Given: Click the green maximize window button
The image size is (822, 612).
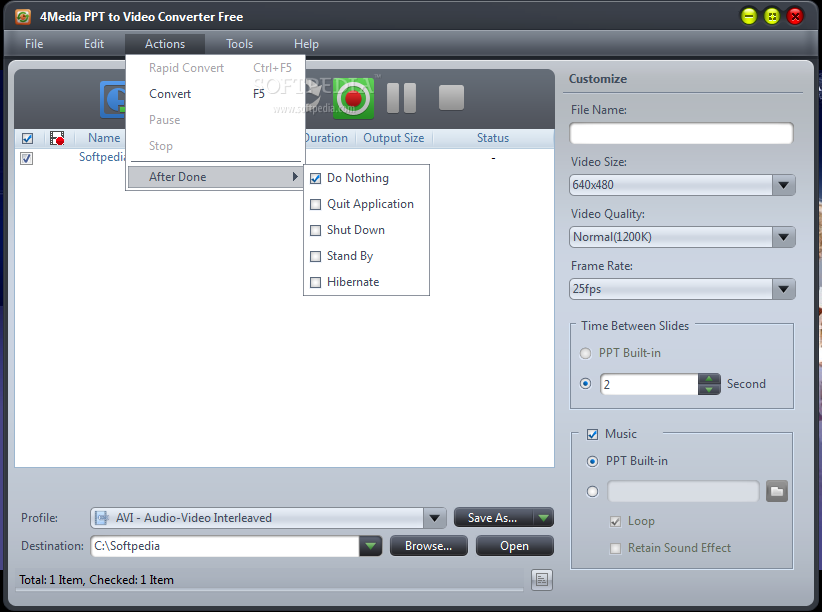Looking at the screenshot, I should point(772,16).
